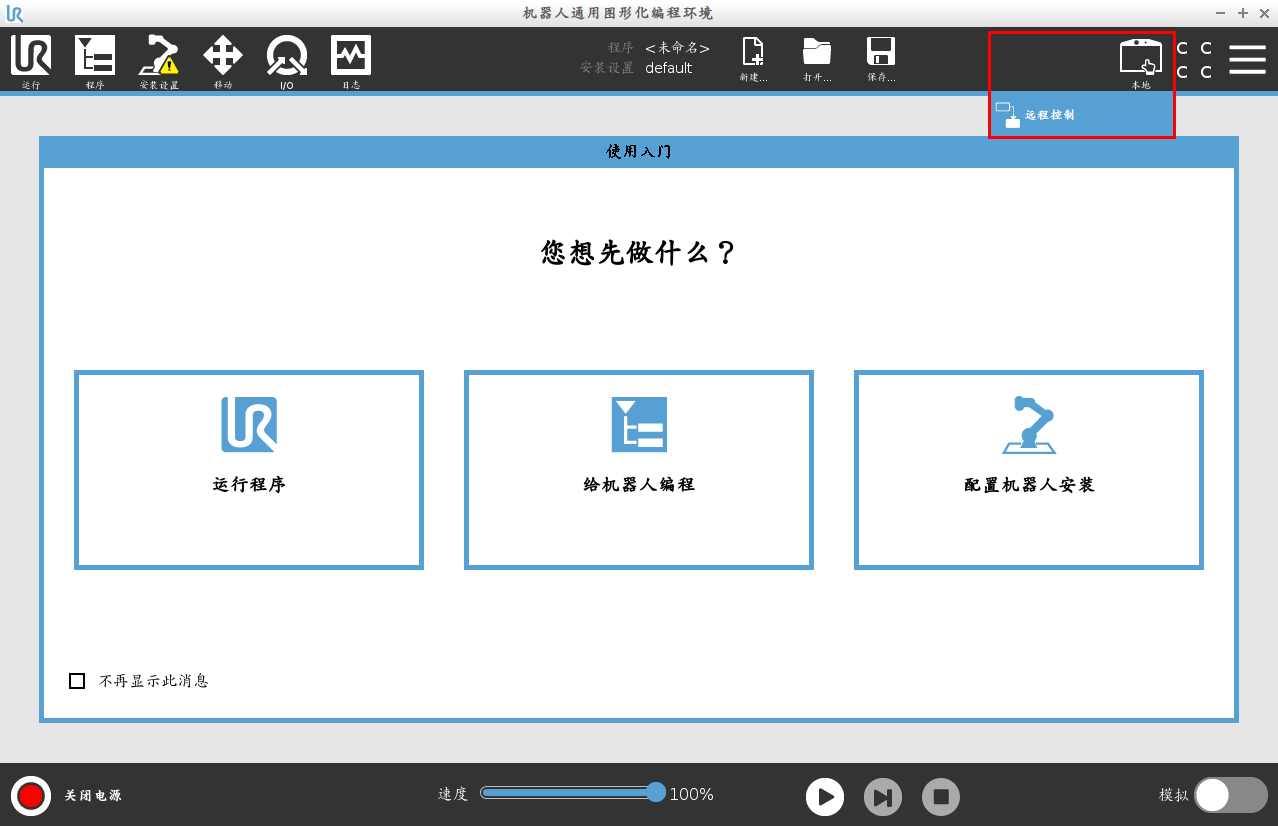
Task: Choose the 配置机器人安装 card
Action: [x=1027, y=470]
